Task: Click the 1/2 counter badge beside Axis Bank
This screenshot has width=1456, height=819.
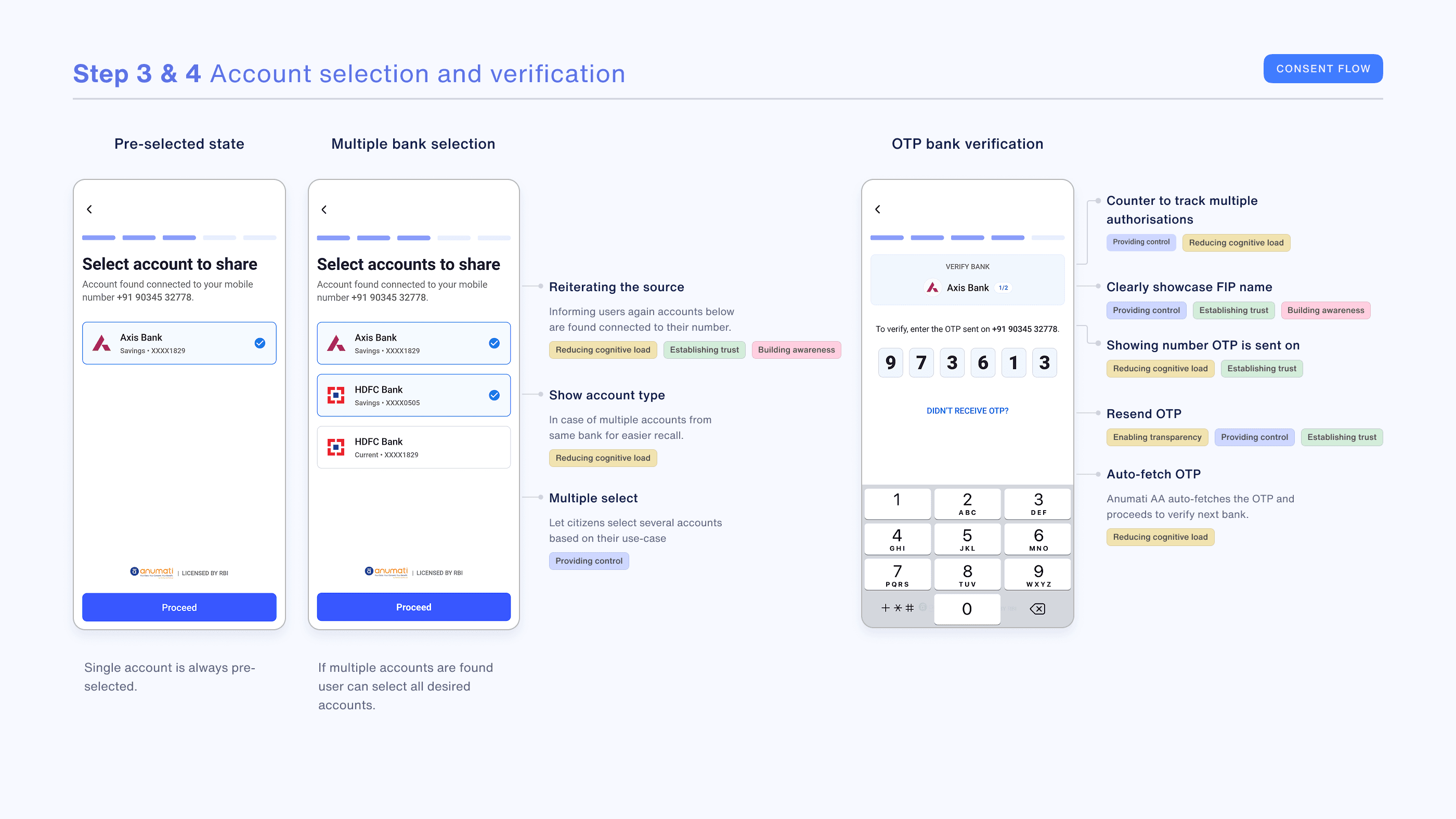Action: point(1003,288)
